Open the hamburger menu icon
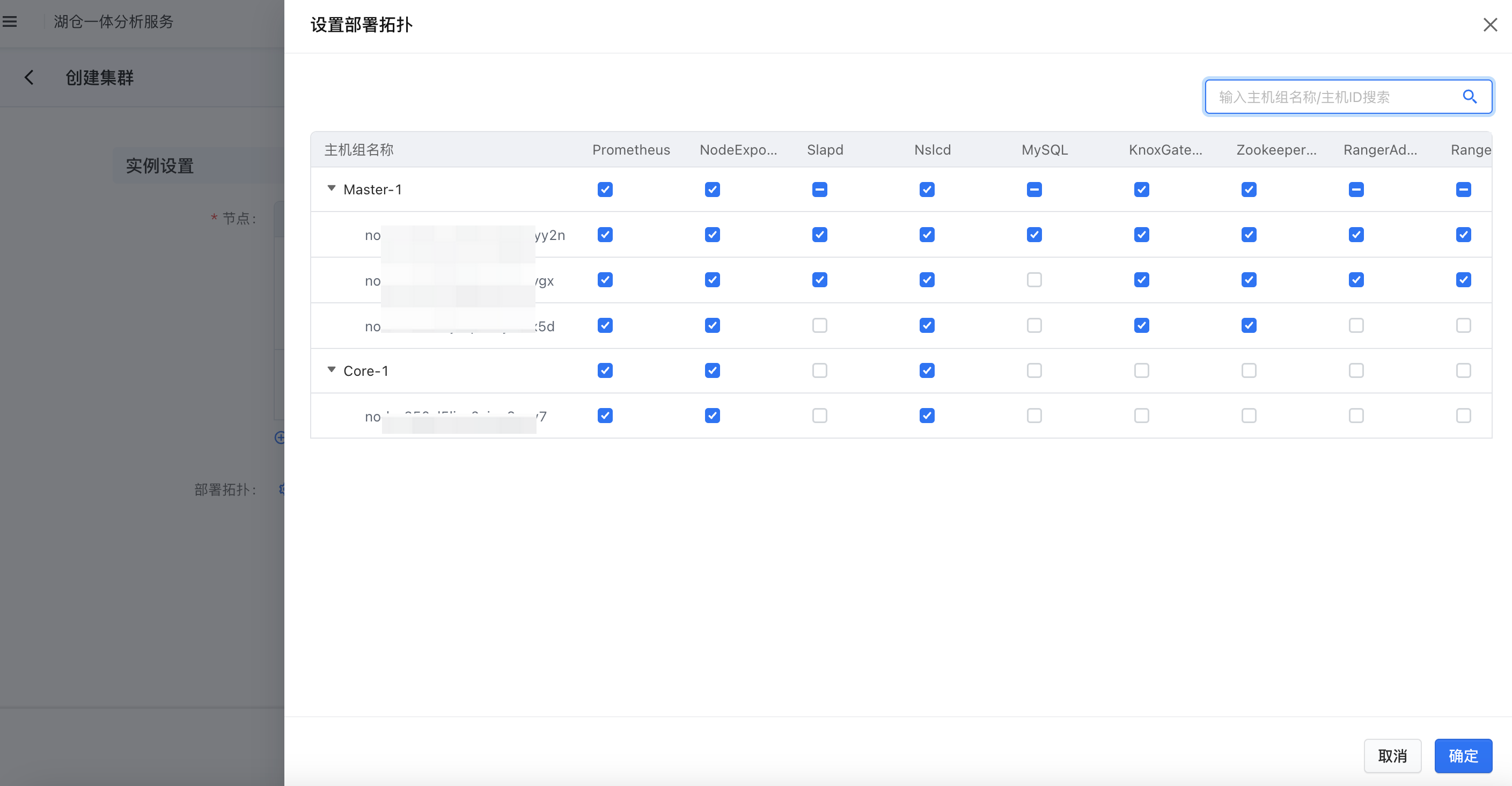The height and width of the screenshot is (786, 1512). point(10,21)
